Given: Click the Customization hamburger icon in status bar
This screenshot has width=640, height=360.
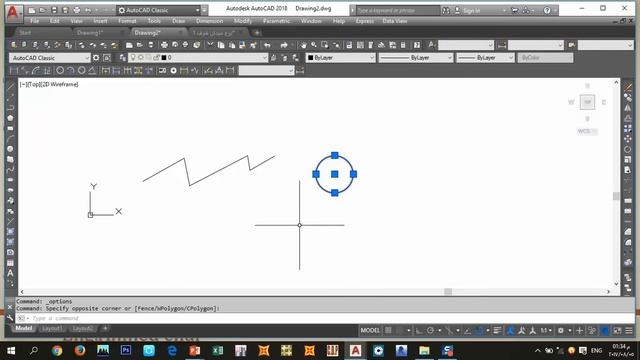Looking at the screenshot, I should pyautogui.click(x=629, y=331).
